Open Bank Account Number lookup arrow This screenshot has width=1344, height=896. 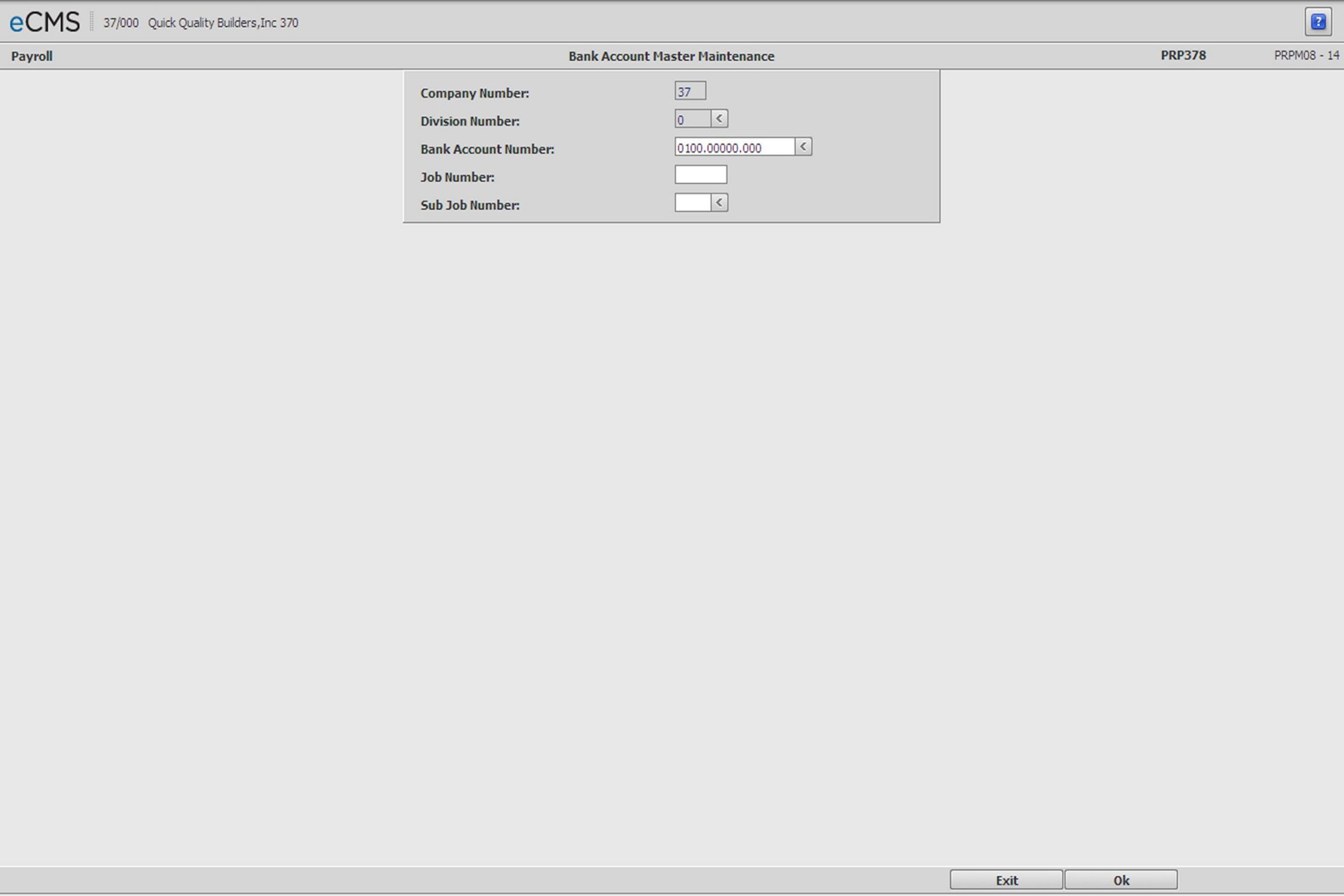point(803,147)
